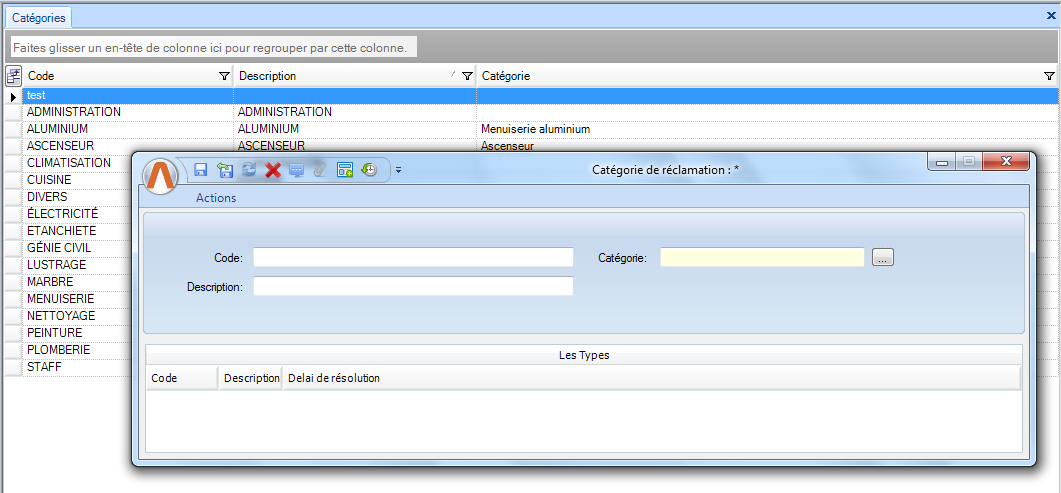Switch to the Catégories tab
1061x493 pixels.
tap(39, 17)
